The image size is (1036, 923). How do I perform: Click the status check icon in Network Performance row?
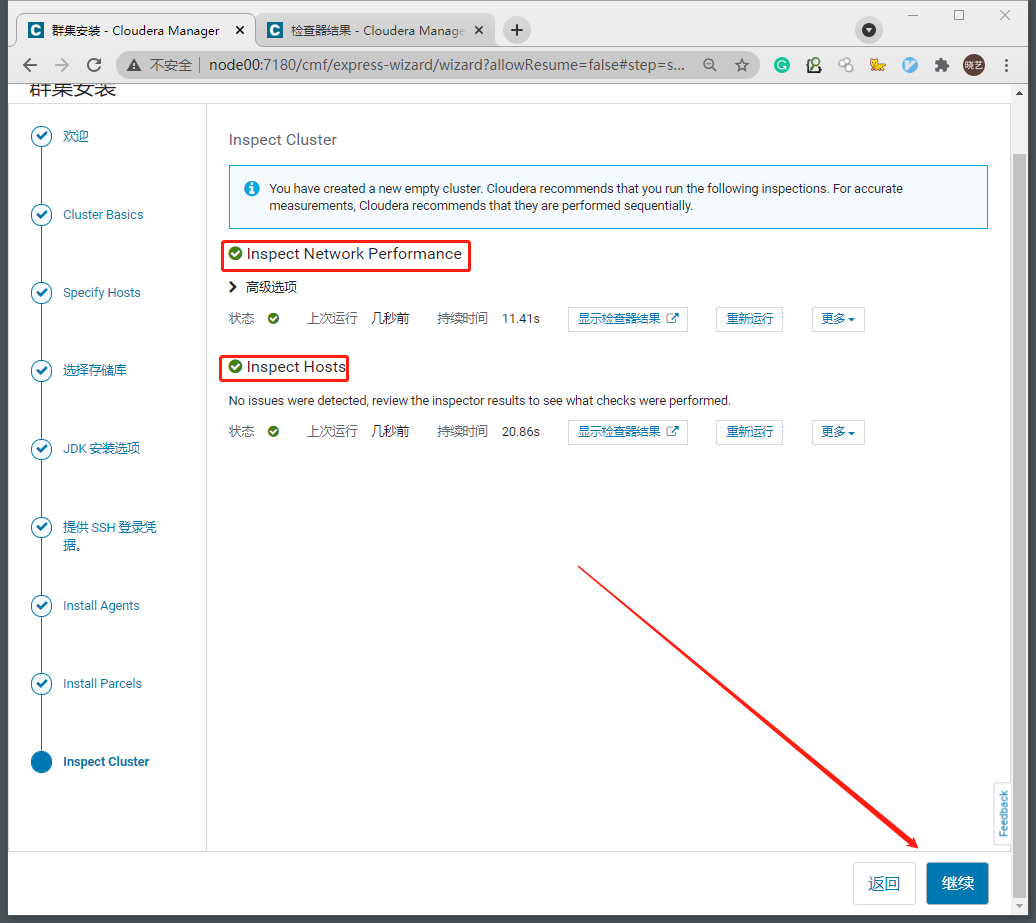274,319
